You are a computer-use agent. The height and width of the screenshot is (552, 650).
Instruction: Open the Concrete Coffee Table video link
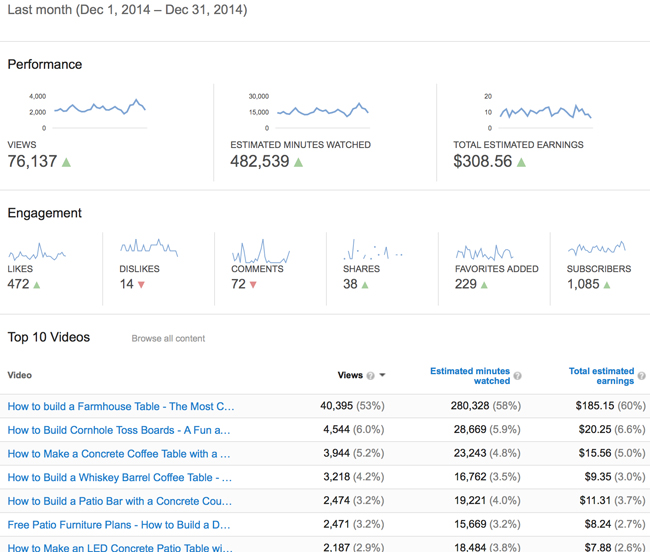click(x=119, y=454)
